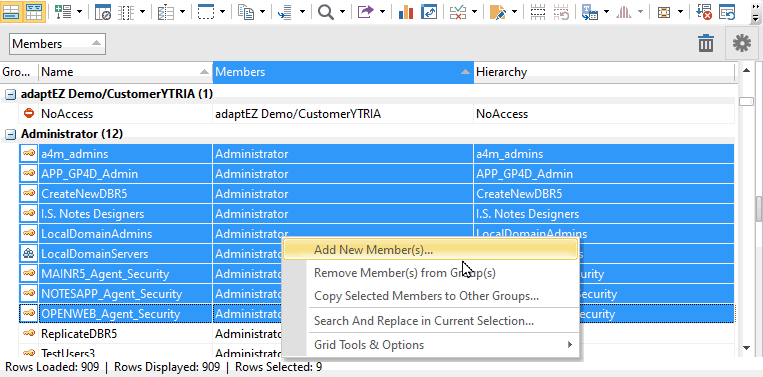Click the trash can delete icon

706,44
